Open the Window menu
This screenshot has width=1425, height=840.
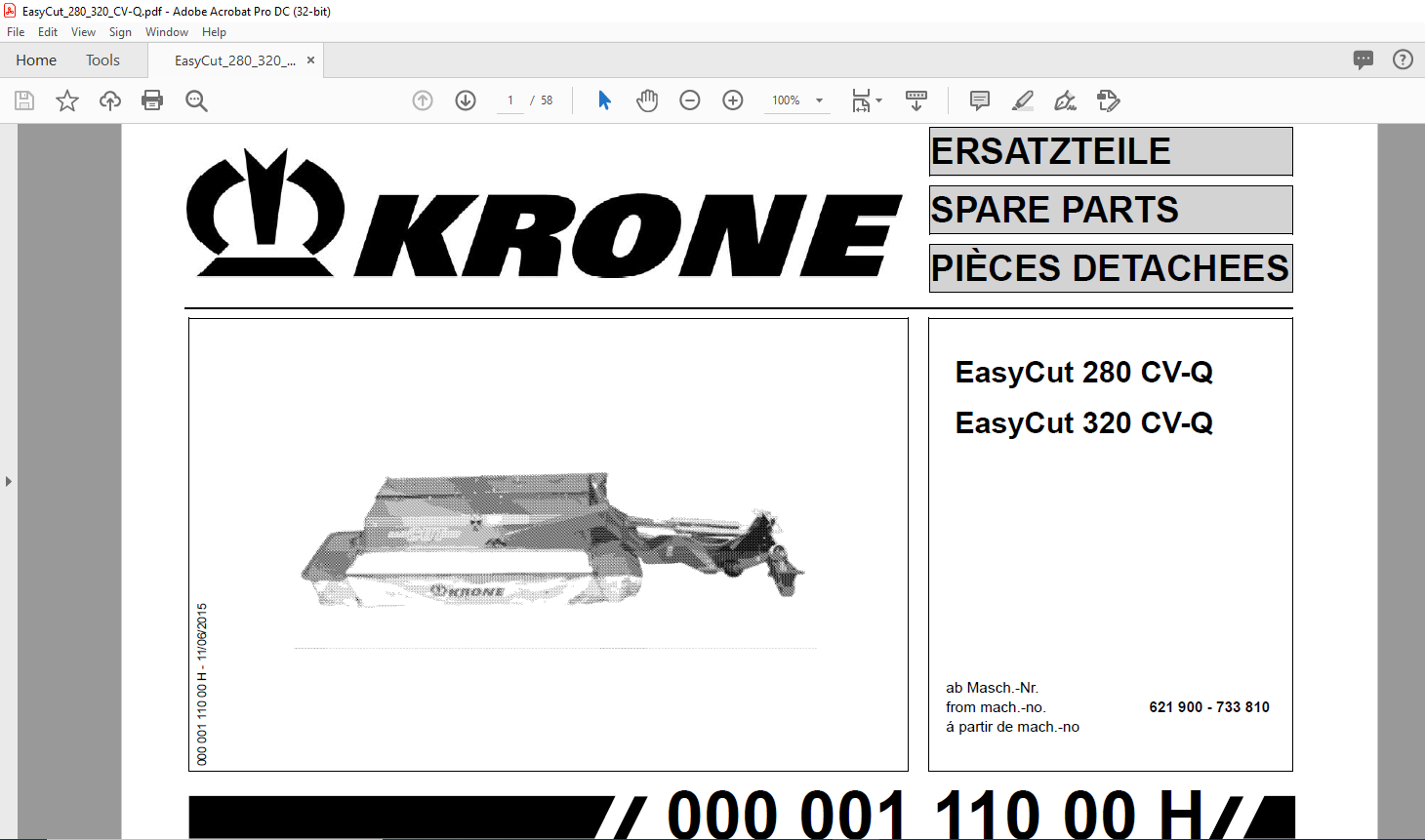(x=167, y=32)
